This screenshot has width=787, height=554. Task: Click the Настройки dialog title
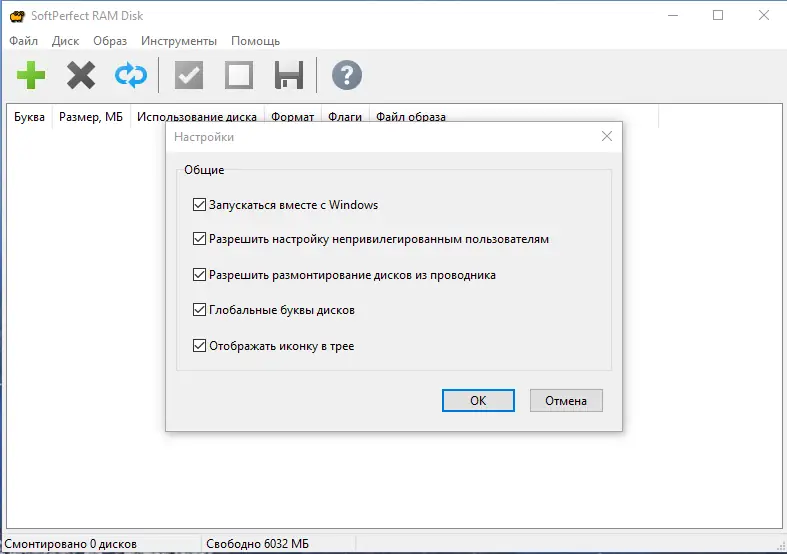(x=204, y=137)
